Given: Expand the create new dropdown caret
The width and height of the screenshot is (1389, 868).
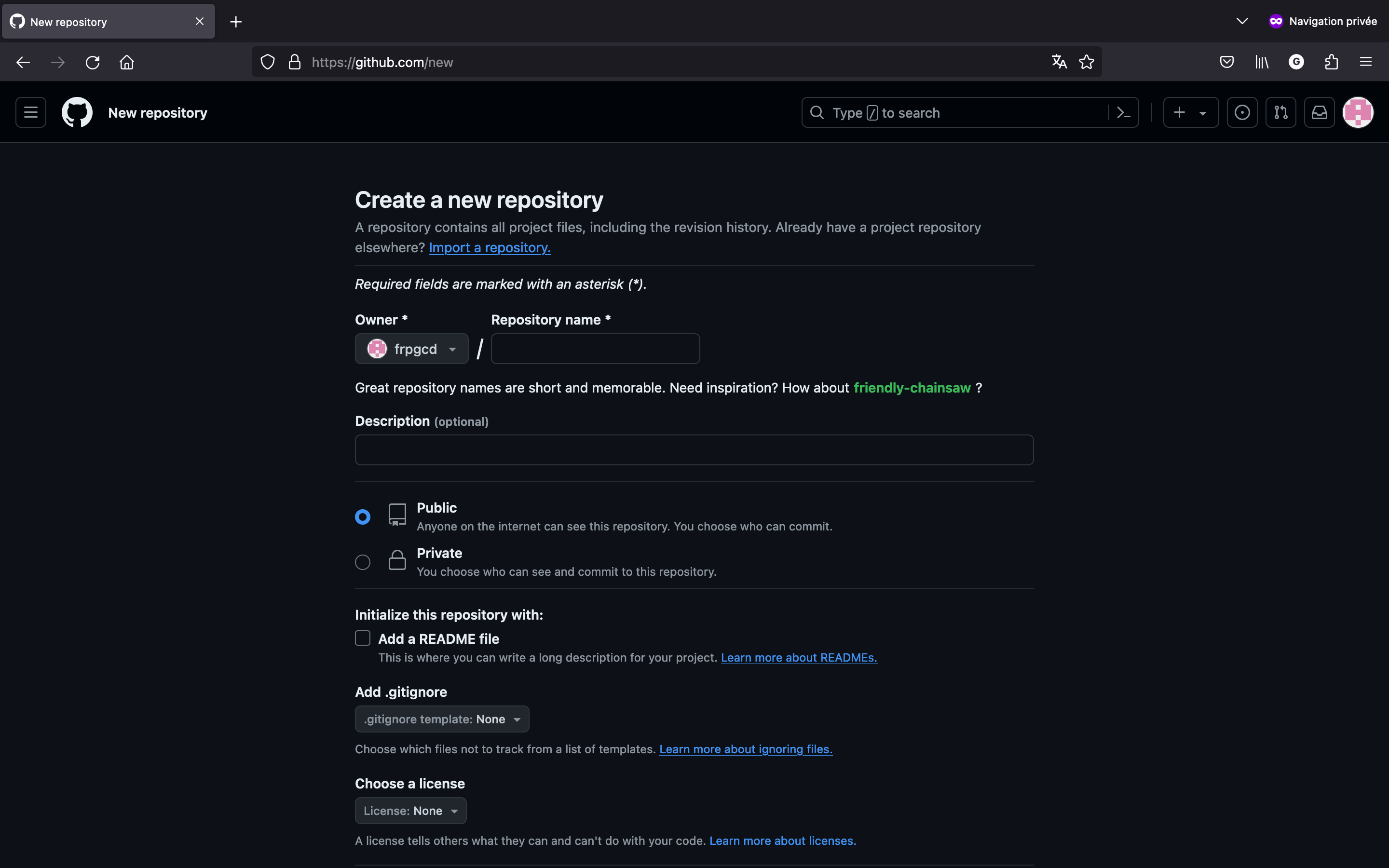Looking at the screenshot, I should pos(1203,113).
